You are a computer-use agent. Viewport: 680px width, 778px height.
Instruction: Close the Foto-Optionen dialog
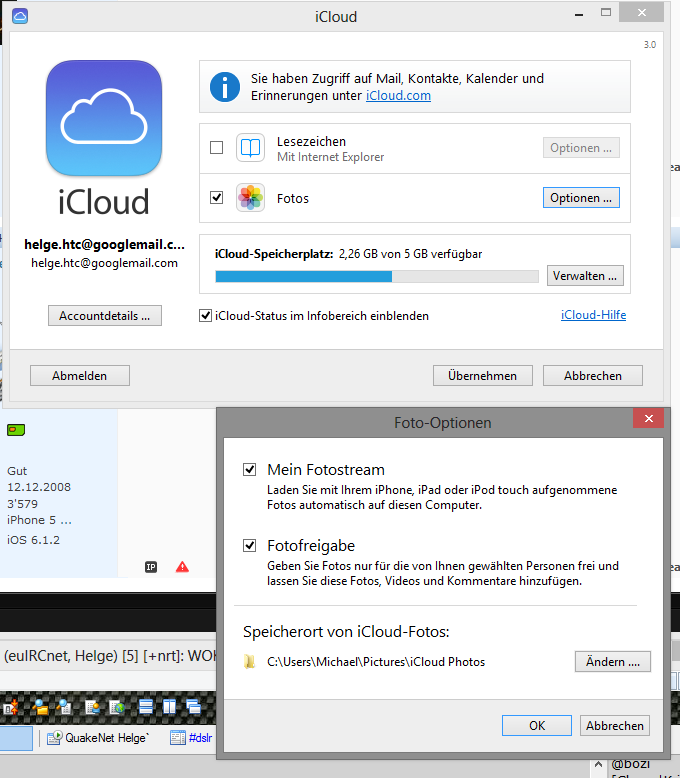[x=648, y=418]
